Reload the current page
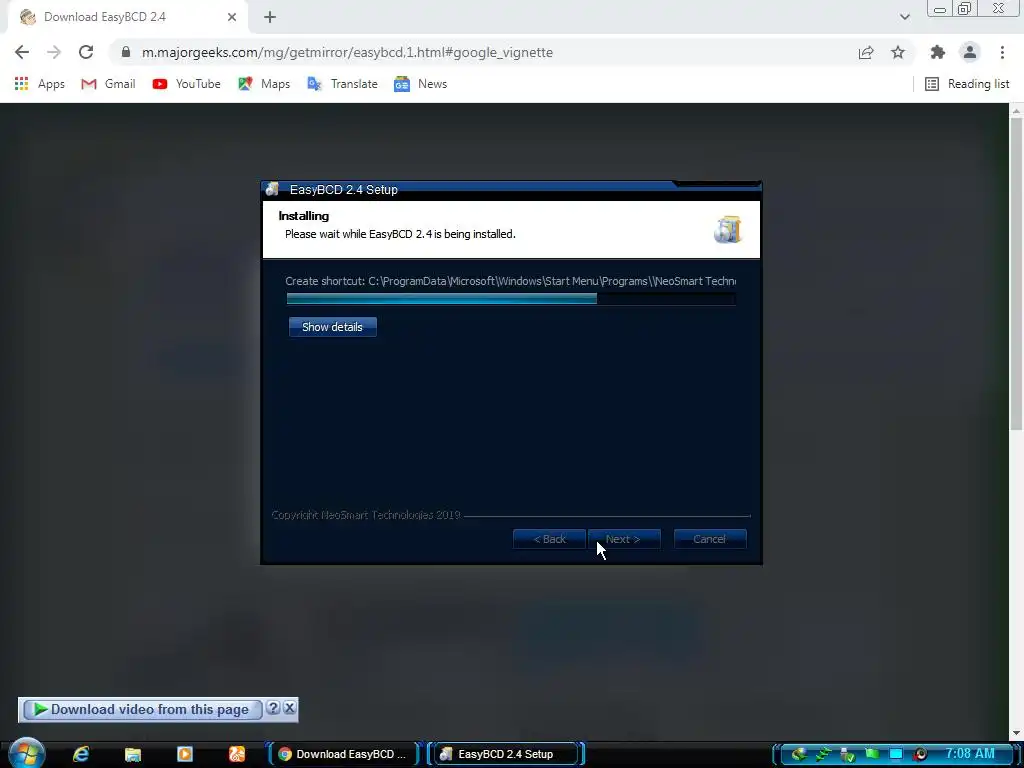The height and width of the screenshot is (768, 1024). [x=86, y=52]
